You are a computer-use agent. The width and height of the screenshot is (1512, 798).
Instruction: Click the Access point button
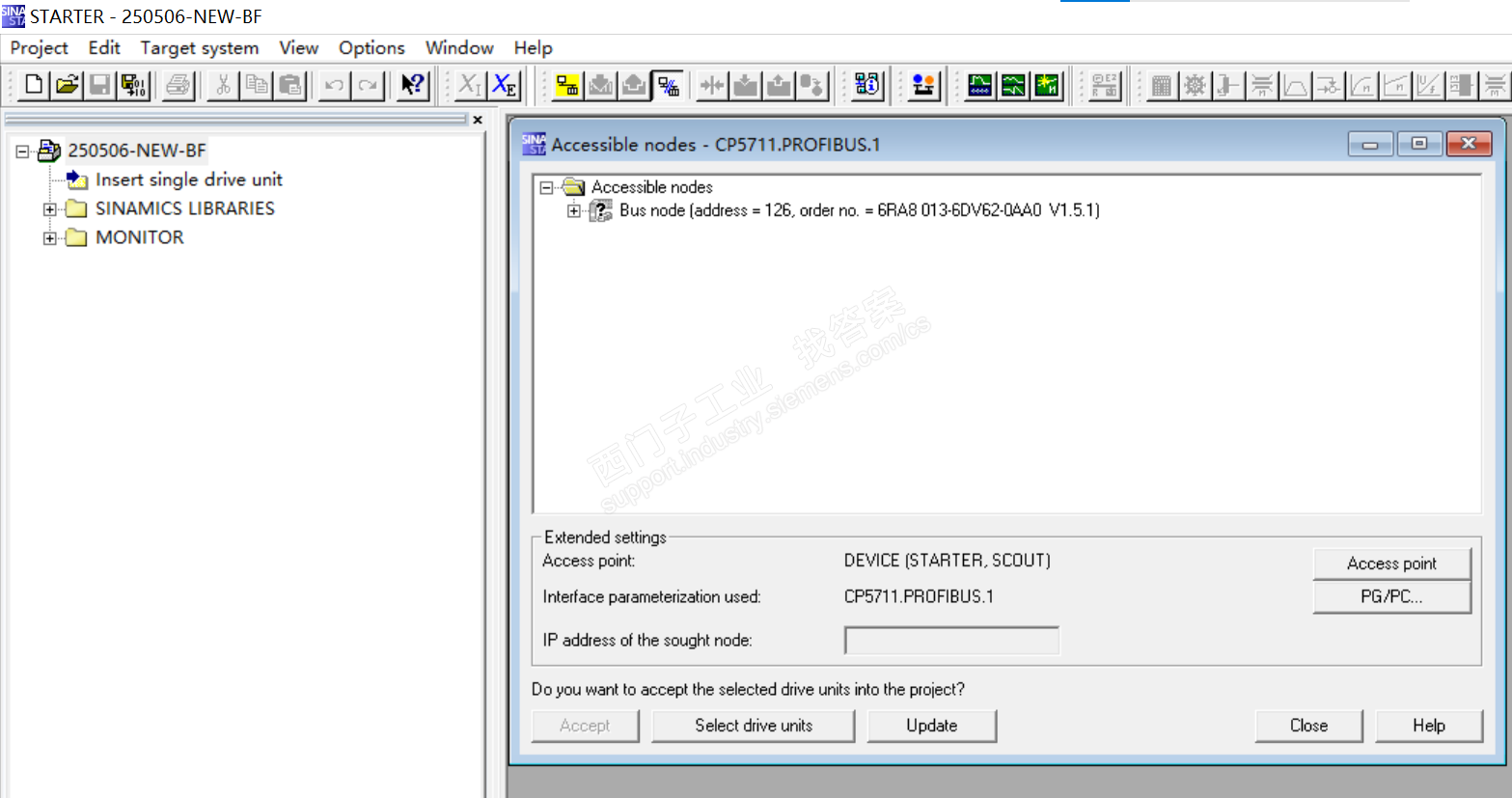pyautogui.click(x=1392, y=564)
